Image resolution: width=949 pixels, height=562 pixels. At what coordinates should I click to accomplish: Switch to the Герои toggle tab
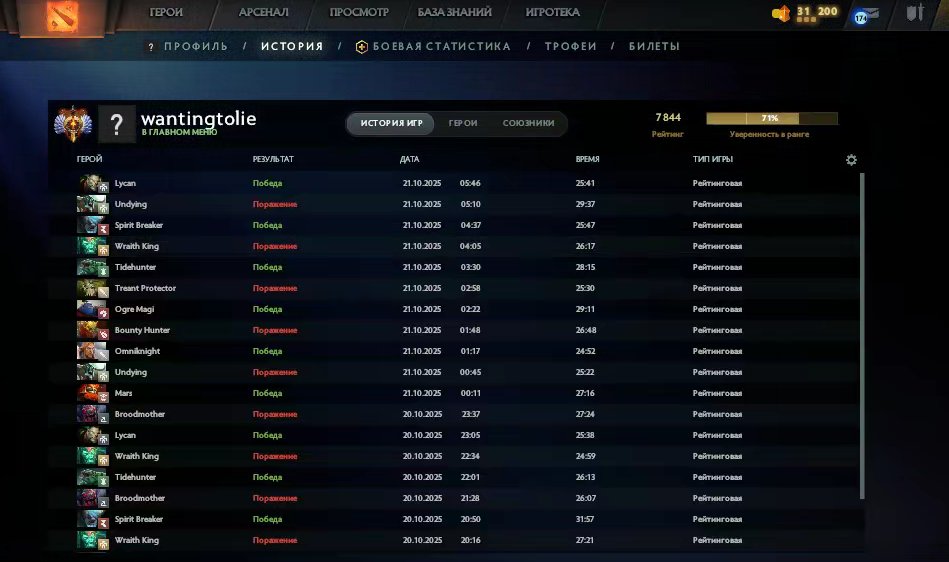coord(462,124)
